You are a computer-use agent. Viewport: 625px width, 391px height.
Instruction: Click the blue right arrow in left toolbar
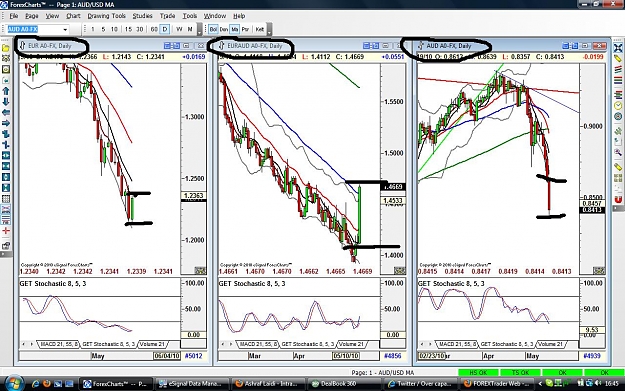tap(6, 124)
